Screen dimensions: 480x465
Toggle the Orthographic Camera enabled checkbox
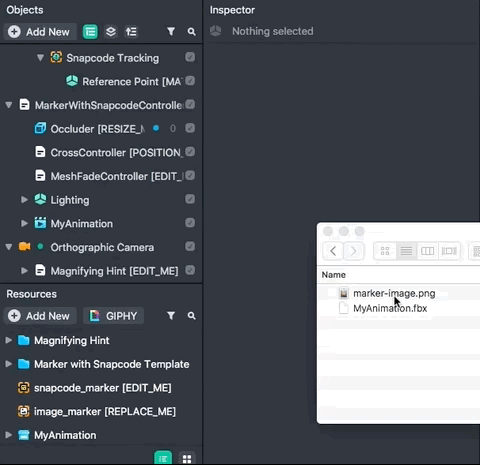click(190, 247)
